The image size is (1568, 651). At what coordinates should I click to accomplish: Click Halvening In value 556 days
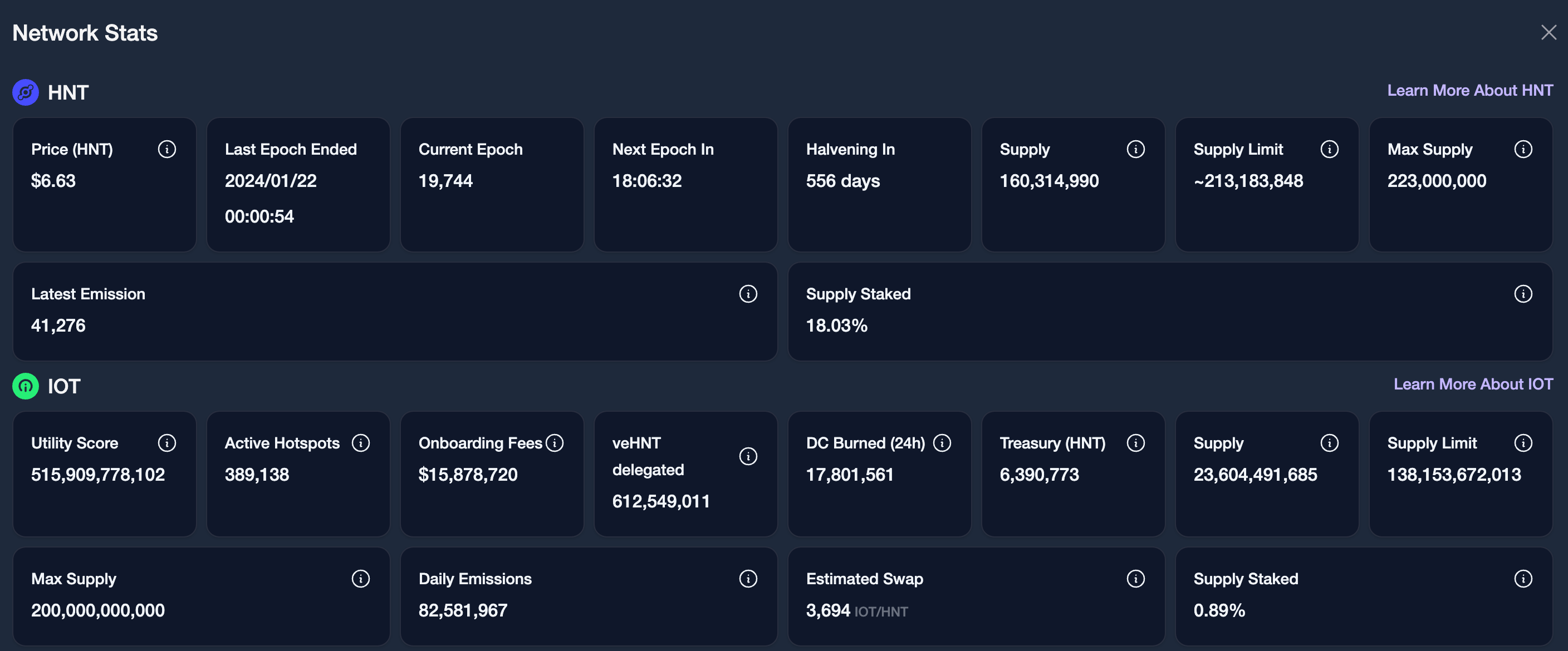point(843,181)
